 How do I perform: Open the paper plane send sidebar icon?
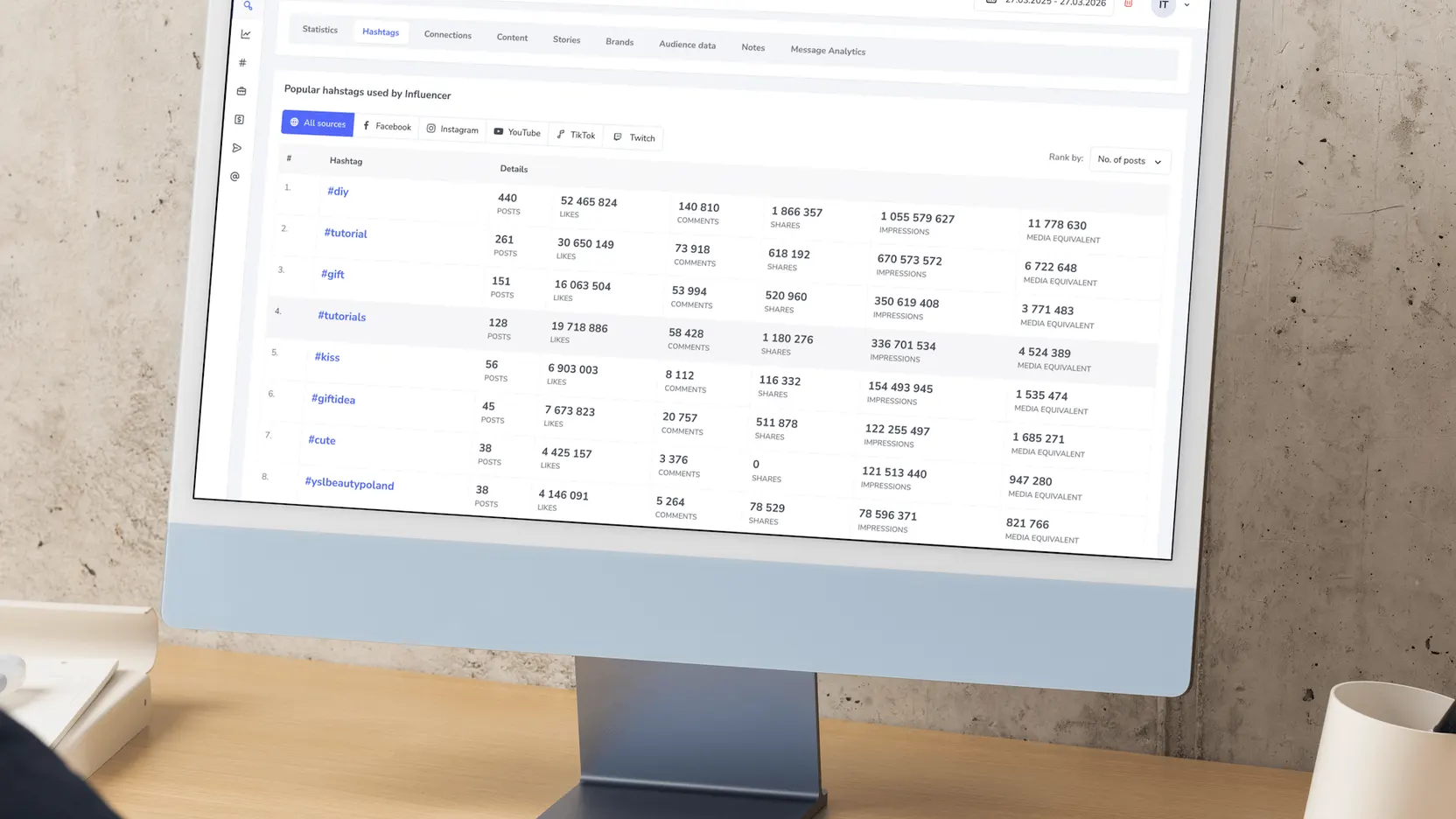237,148
